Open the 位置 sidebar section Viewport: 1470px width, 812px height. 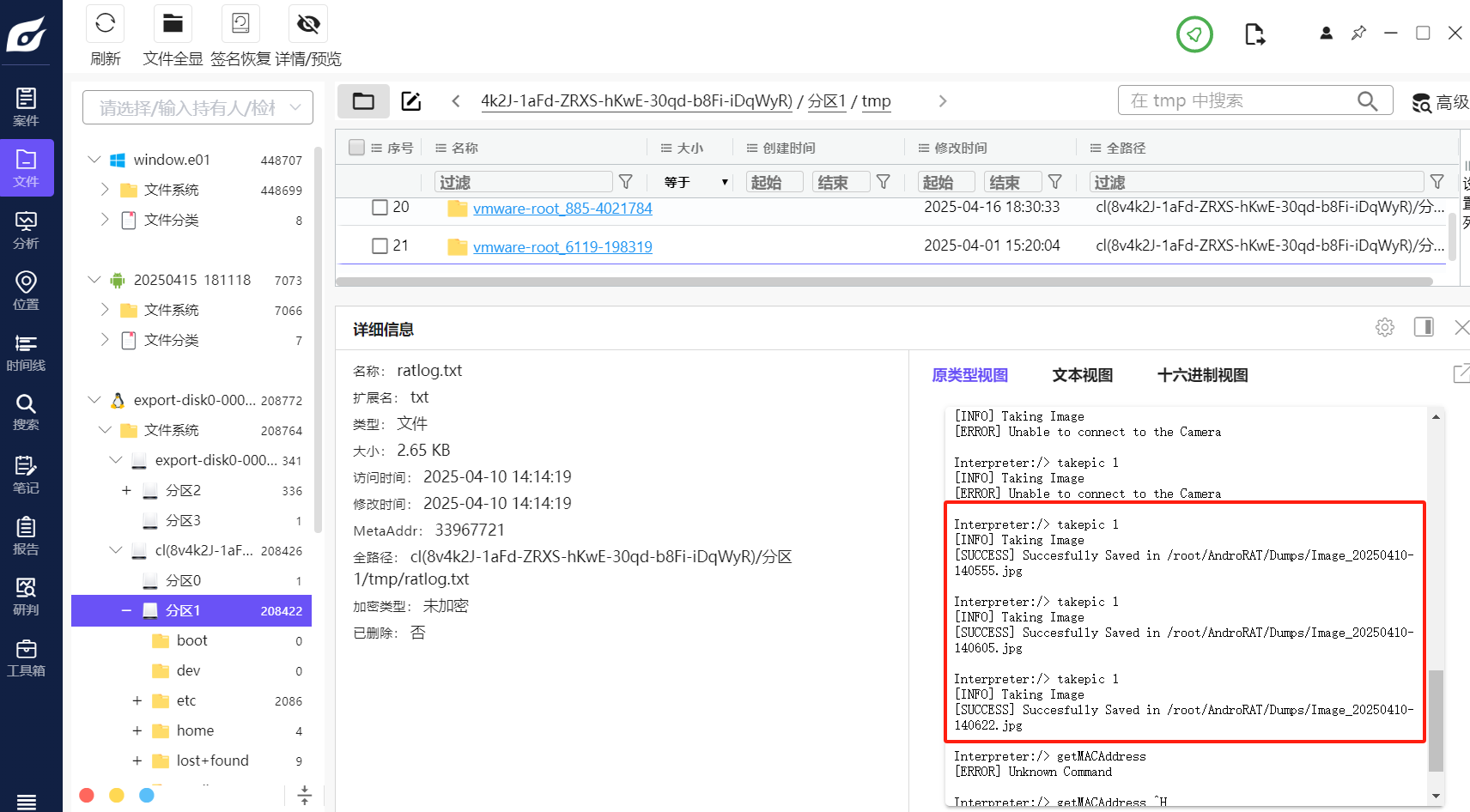(26, 290)
